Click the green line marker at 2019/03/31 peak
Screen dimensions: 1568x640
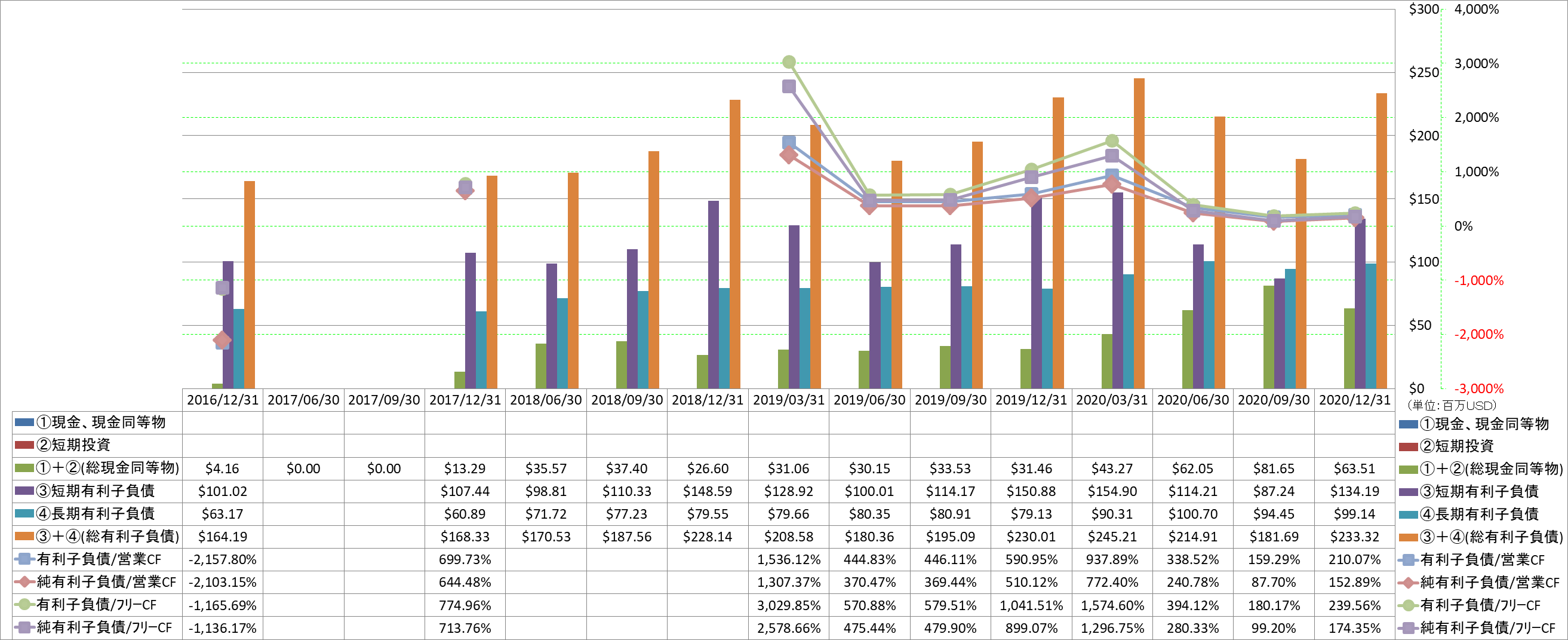(789, 62)
